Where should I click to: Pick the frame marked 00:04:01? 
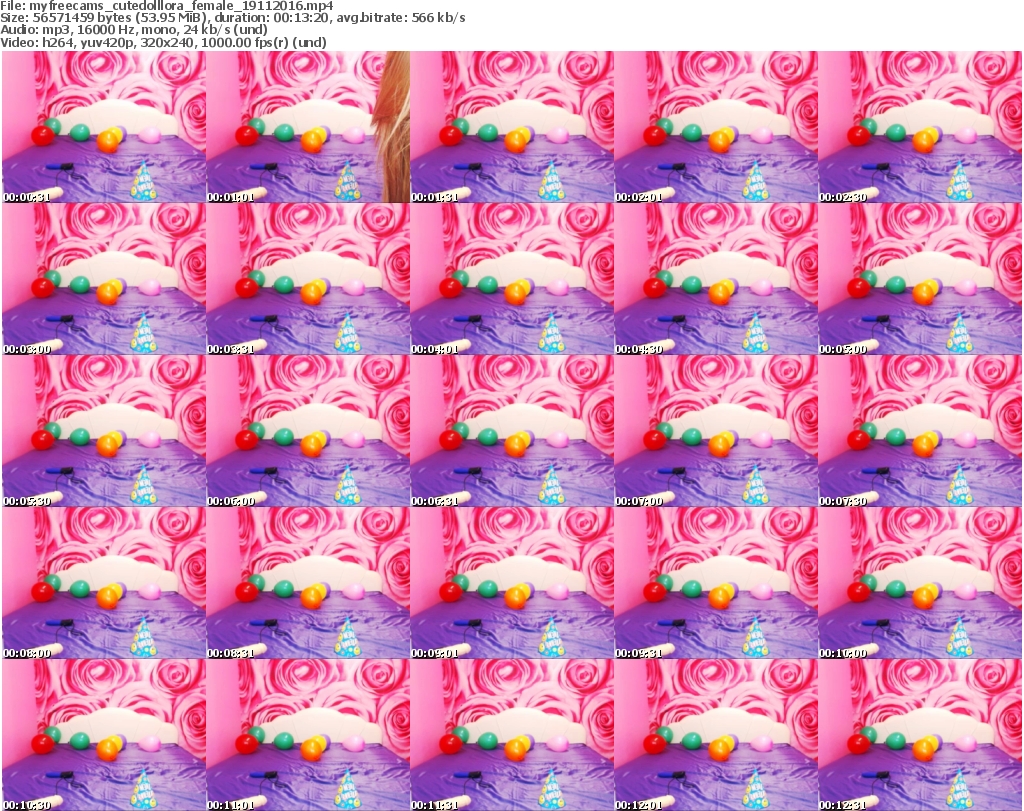512,279
